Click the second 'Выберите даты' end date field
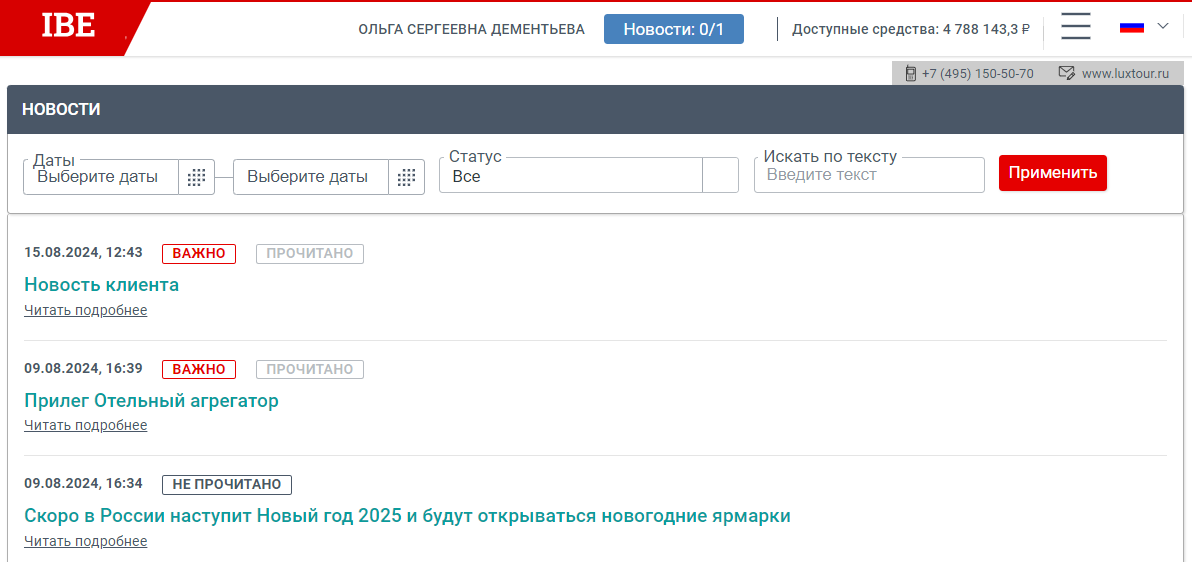This screenshot has width=1192, height=562. [310, 177]
